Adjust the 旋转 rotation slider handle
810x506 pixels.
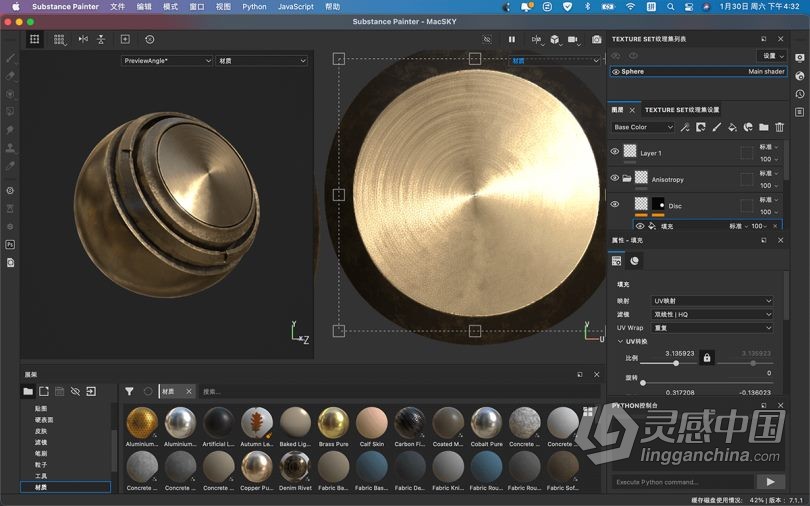643,383
